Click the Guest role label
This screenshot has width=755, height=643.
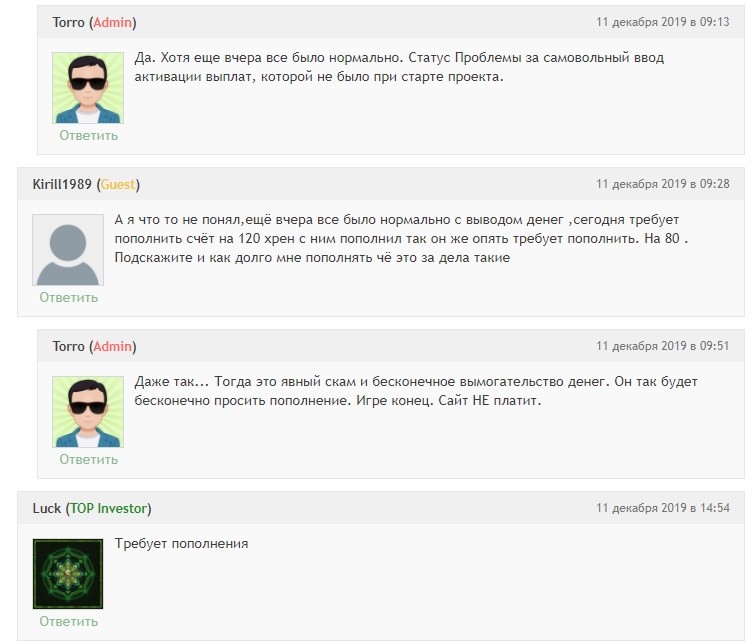(x=118, y=184)
